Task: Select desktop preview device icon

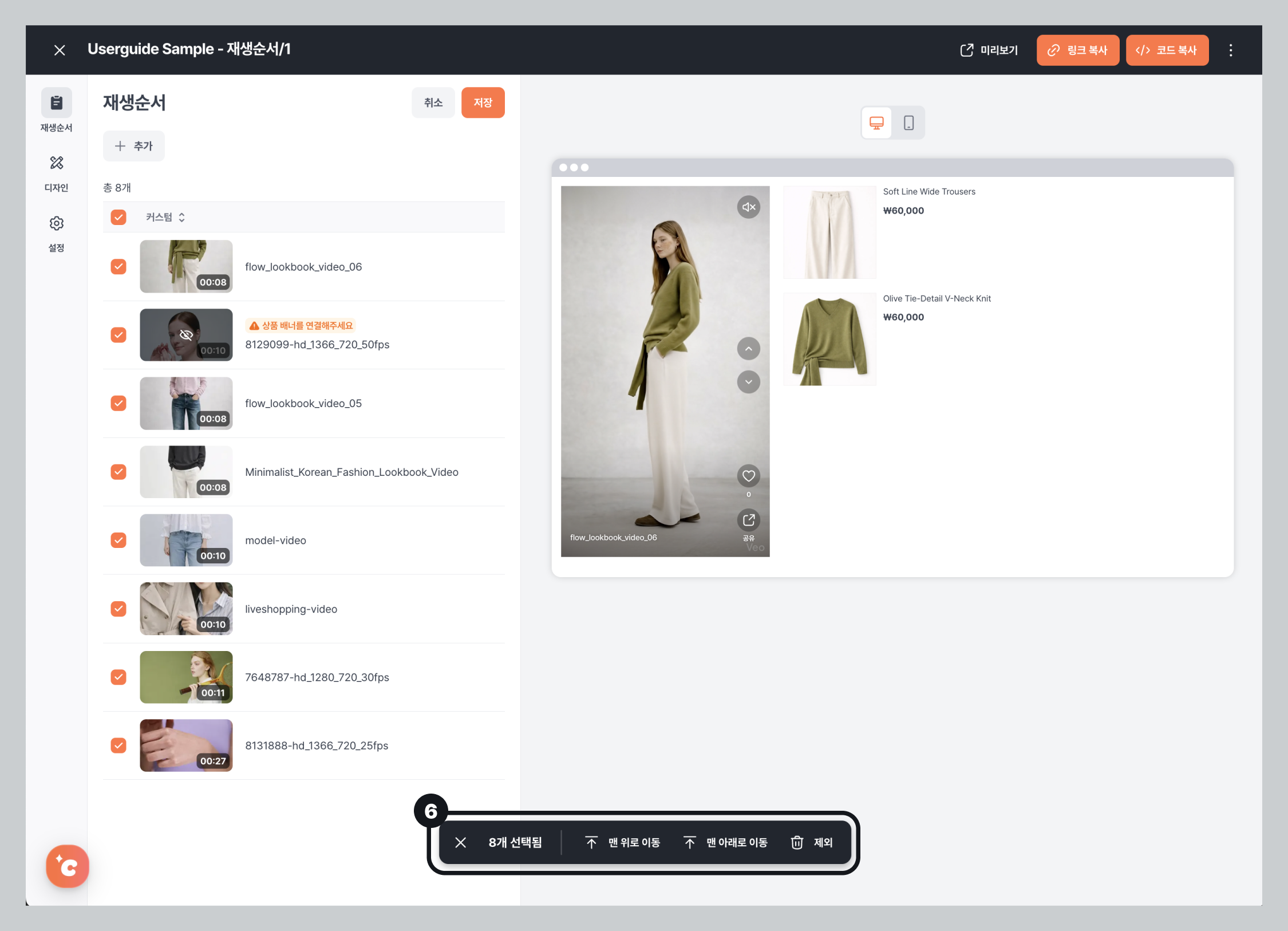Action: (x=876, y=123)
